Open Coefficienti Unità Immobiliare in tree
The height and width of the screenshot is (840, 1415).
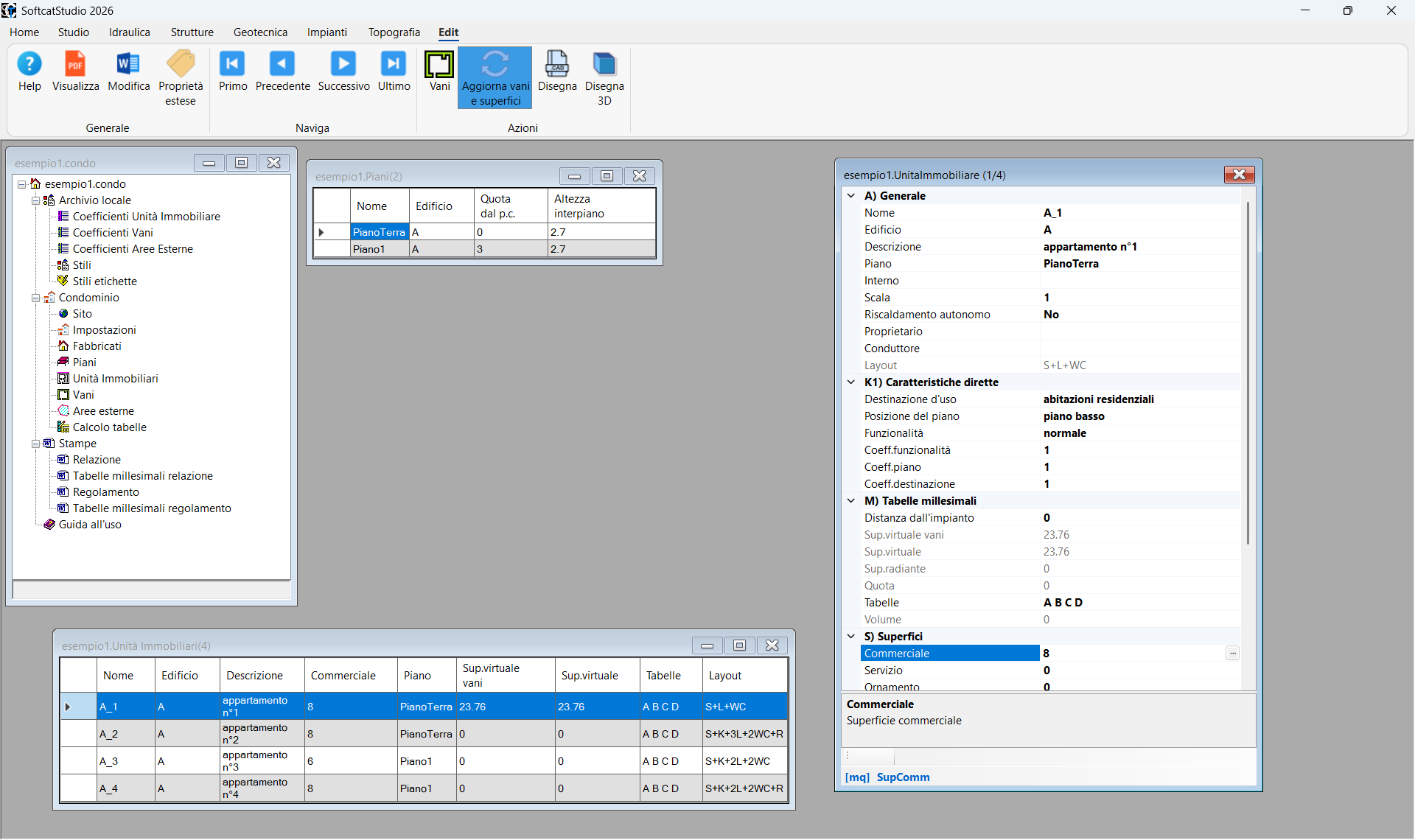coord(146,217)
